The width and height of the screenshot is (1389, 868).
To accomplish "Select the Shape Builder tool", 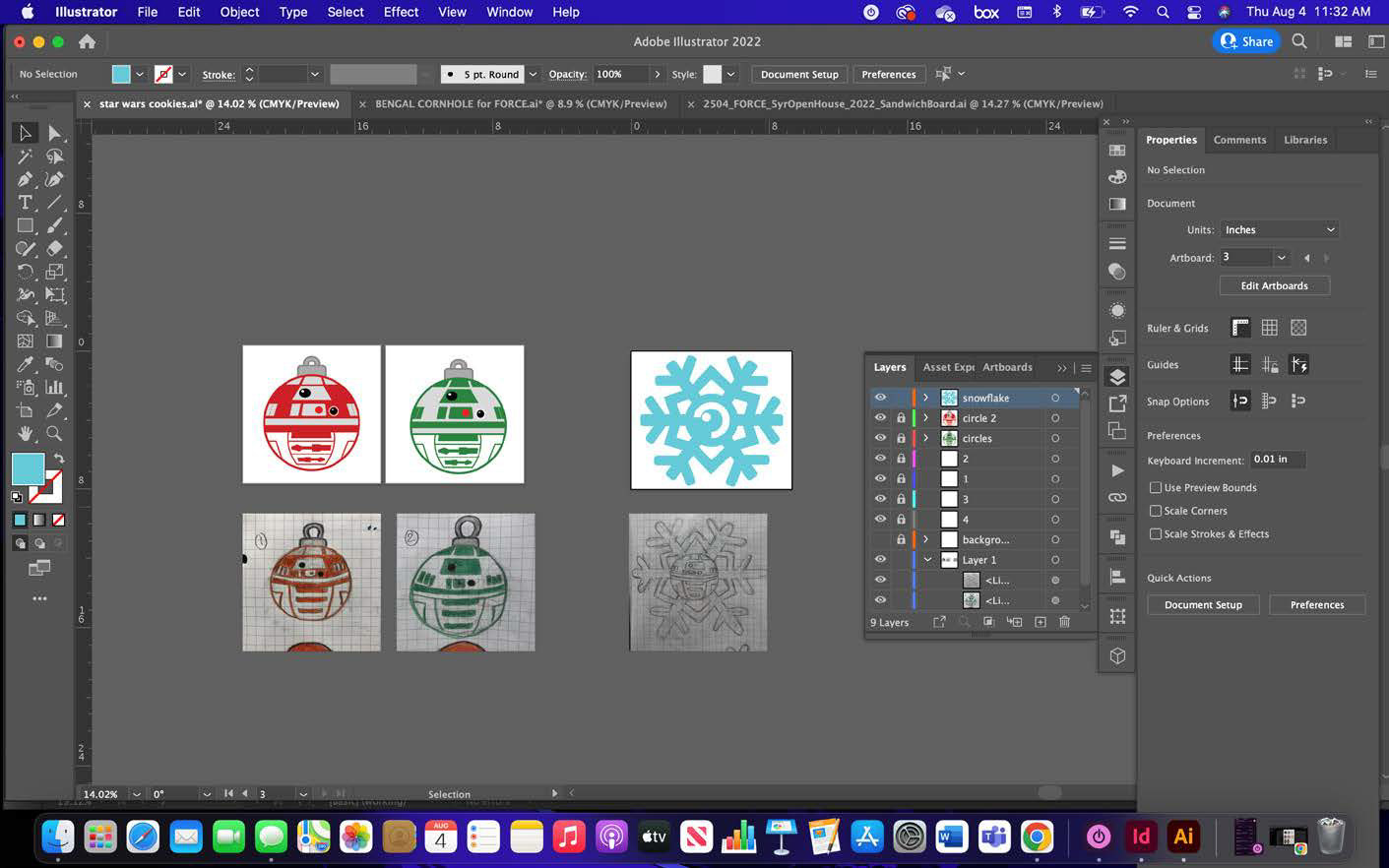I will [26, 318].
